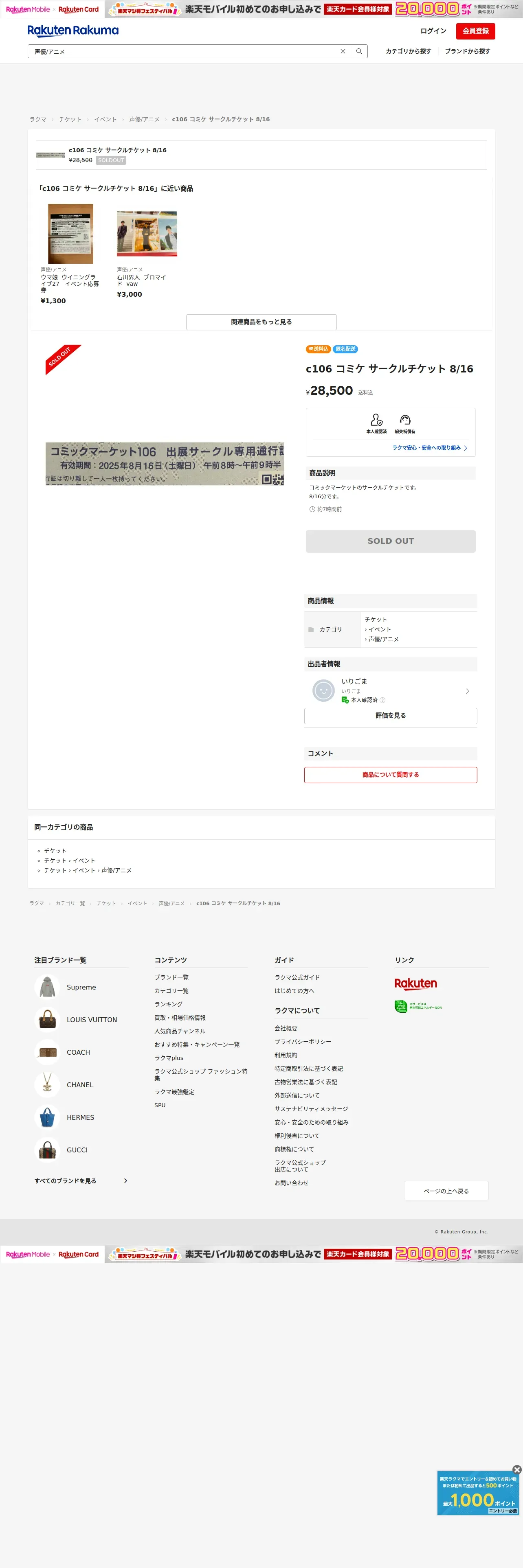Click 声優/アニメ in the top breadcrumb

[x=144, y=119]
